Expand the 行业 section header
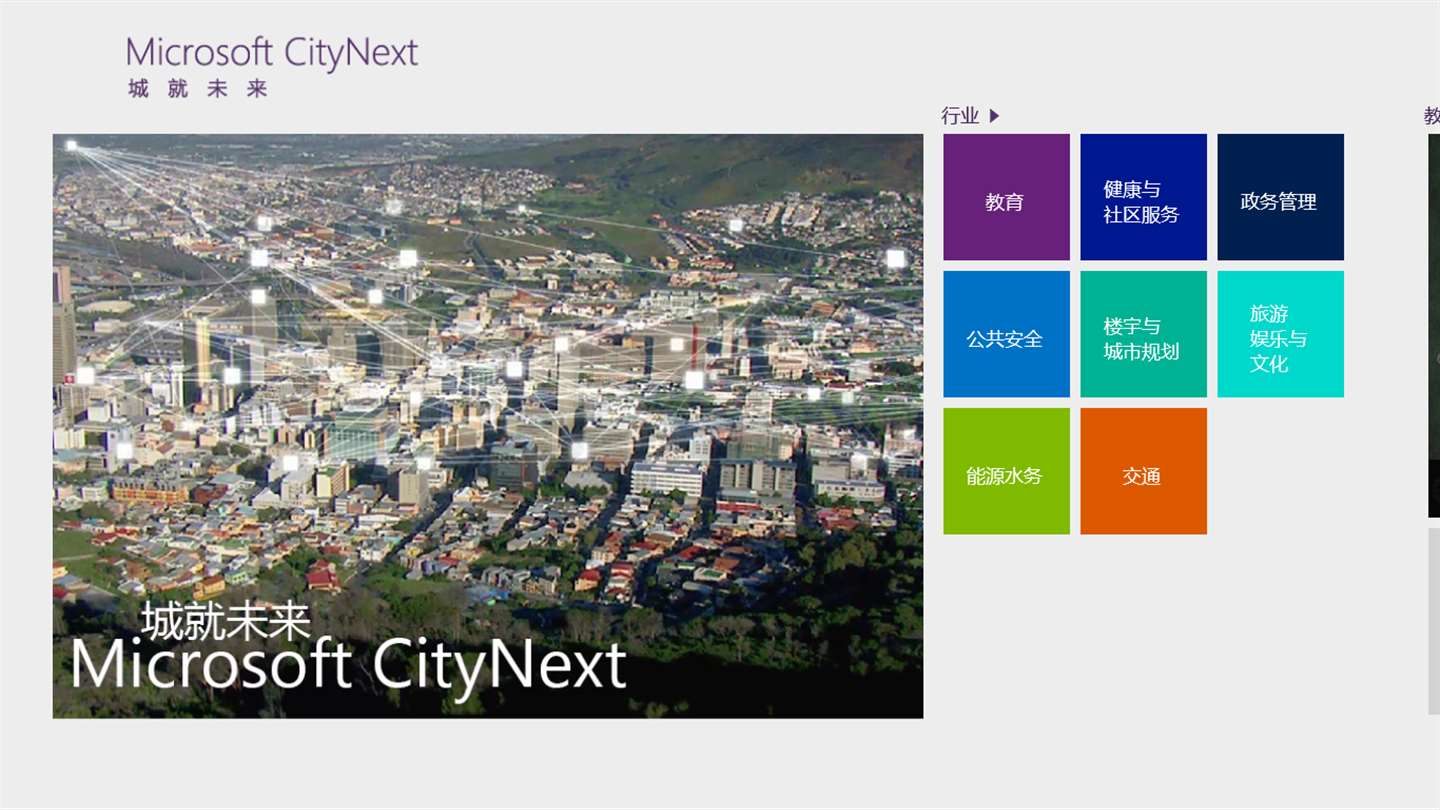Image resolution: width=1440 pixels, height=810 pixels. [970, 116]
